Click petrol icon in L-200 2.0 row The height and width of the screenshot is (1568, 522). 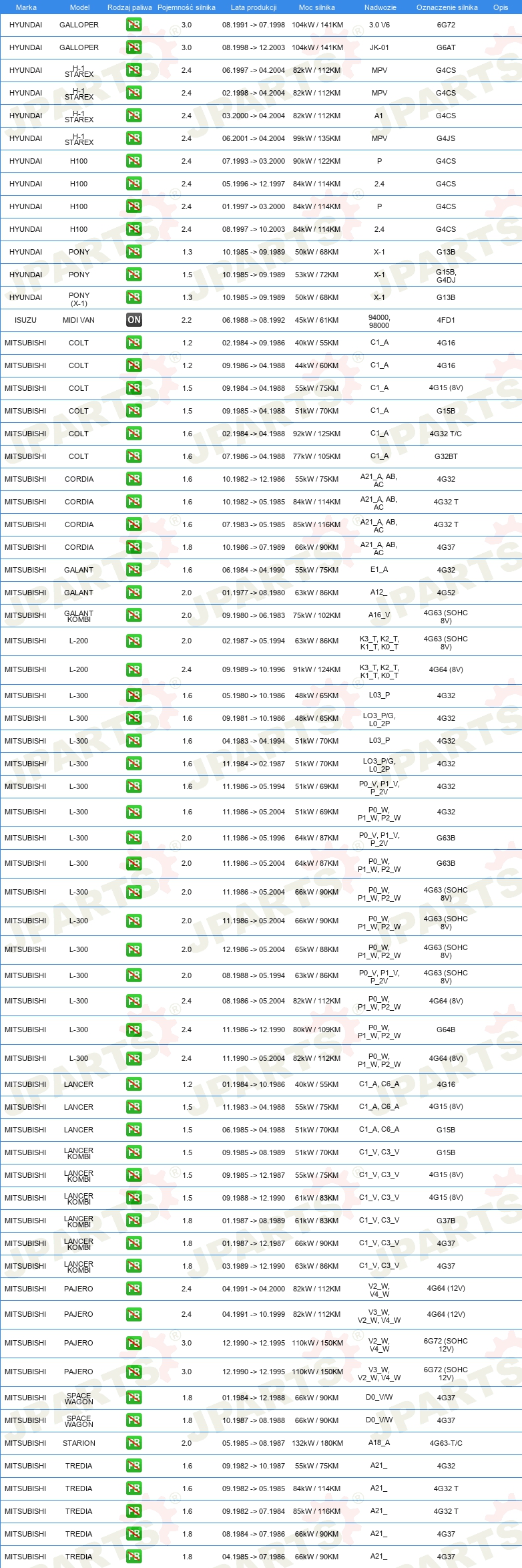(x=134, y=641)
